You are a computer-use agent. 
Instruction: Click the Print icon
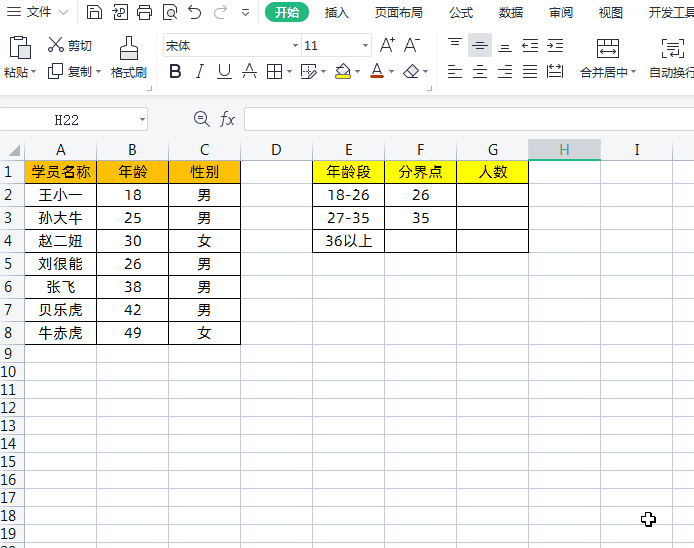click(x=144, y=12)
